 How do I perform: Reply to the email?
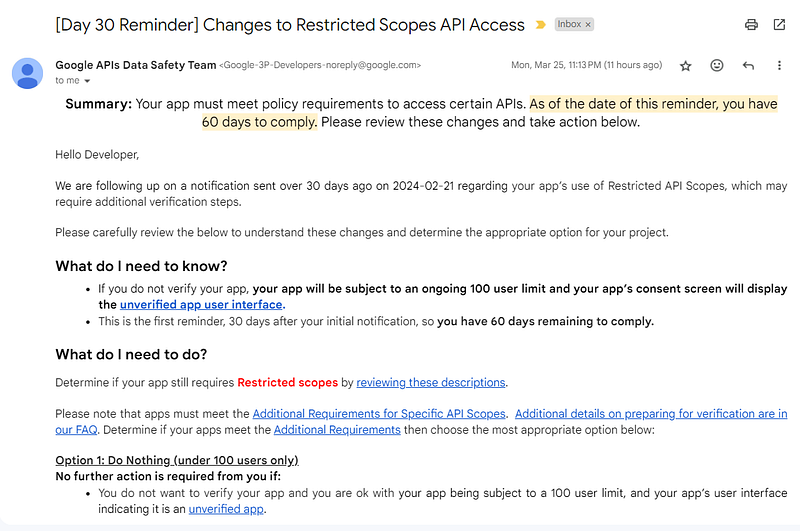[748, 66]
